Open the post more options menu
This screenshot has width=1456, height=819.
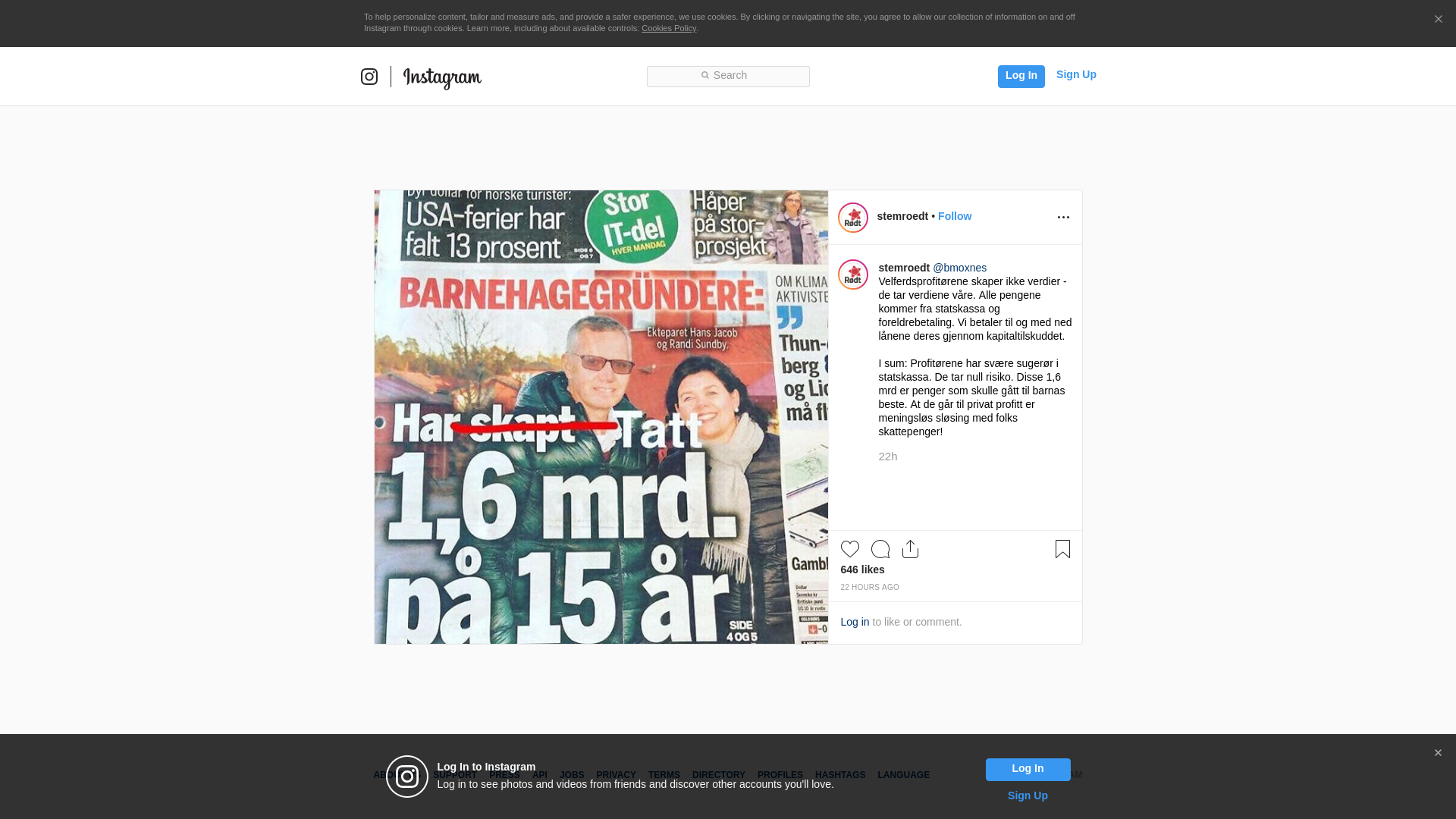coord(1063,218)
